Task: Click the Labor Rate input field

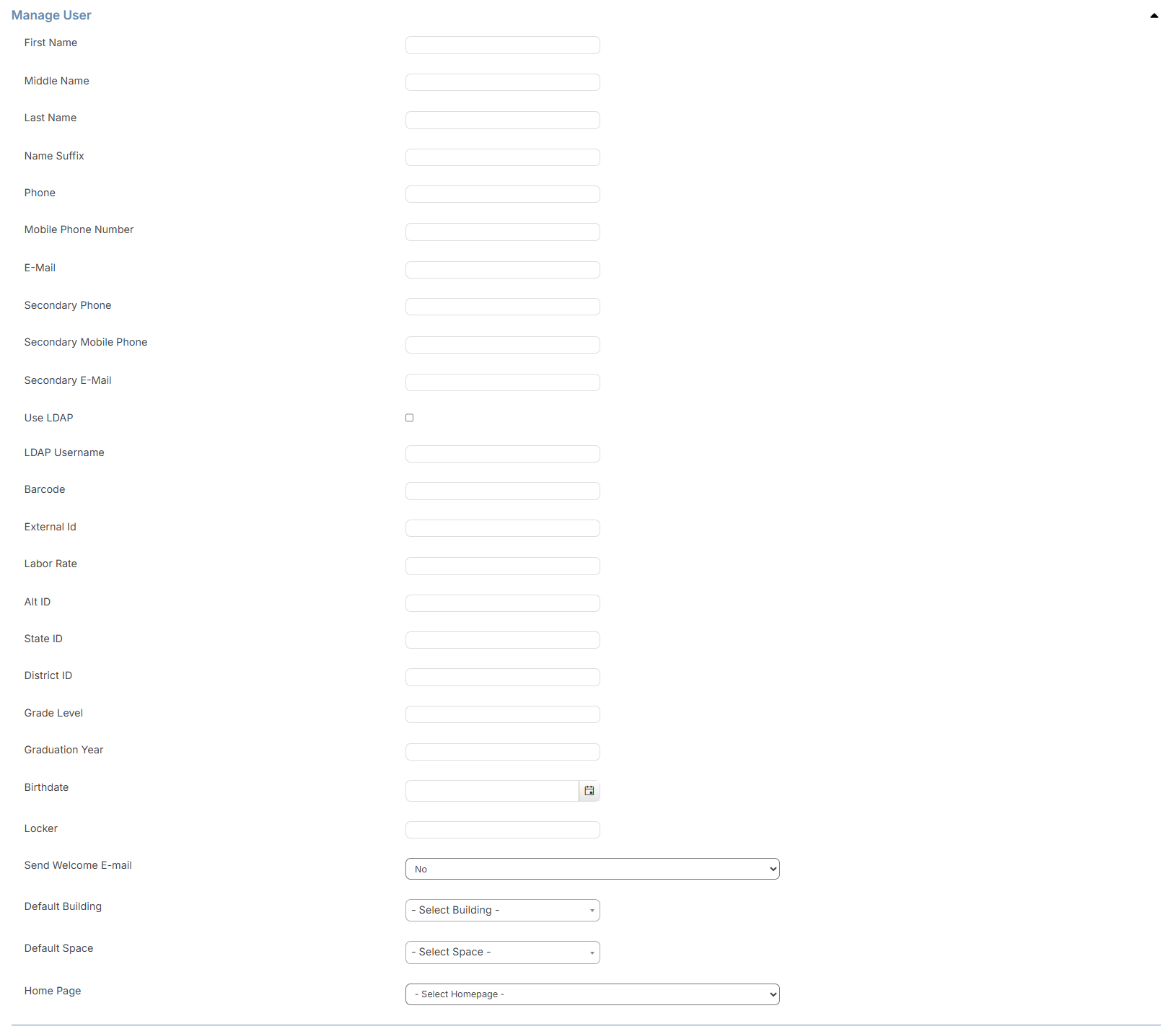Action: (501, 566)
